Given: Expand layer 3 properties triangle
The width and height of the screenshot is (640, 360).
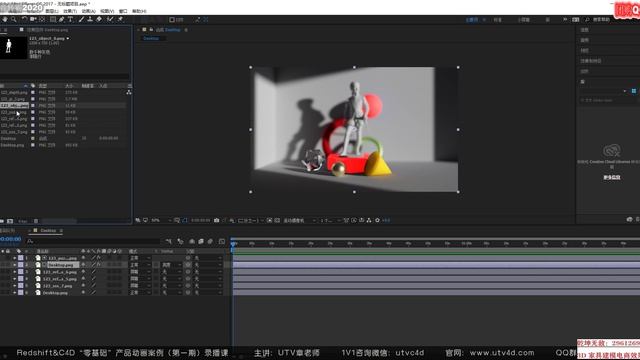Looking at the screenshot, I should 15,272.
